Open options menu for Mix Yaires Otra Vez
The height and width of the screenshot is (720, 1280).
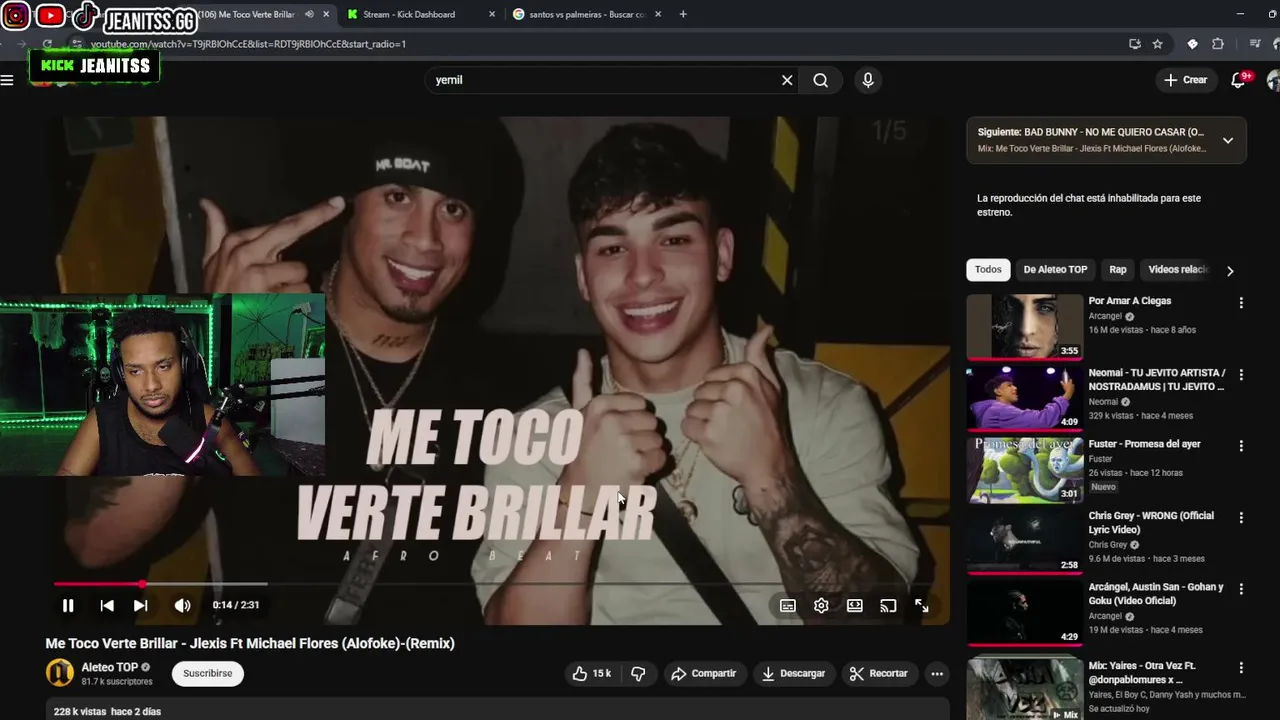pyautogui.click(x=1241, y=667)
